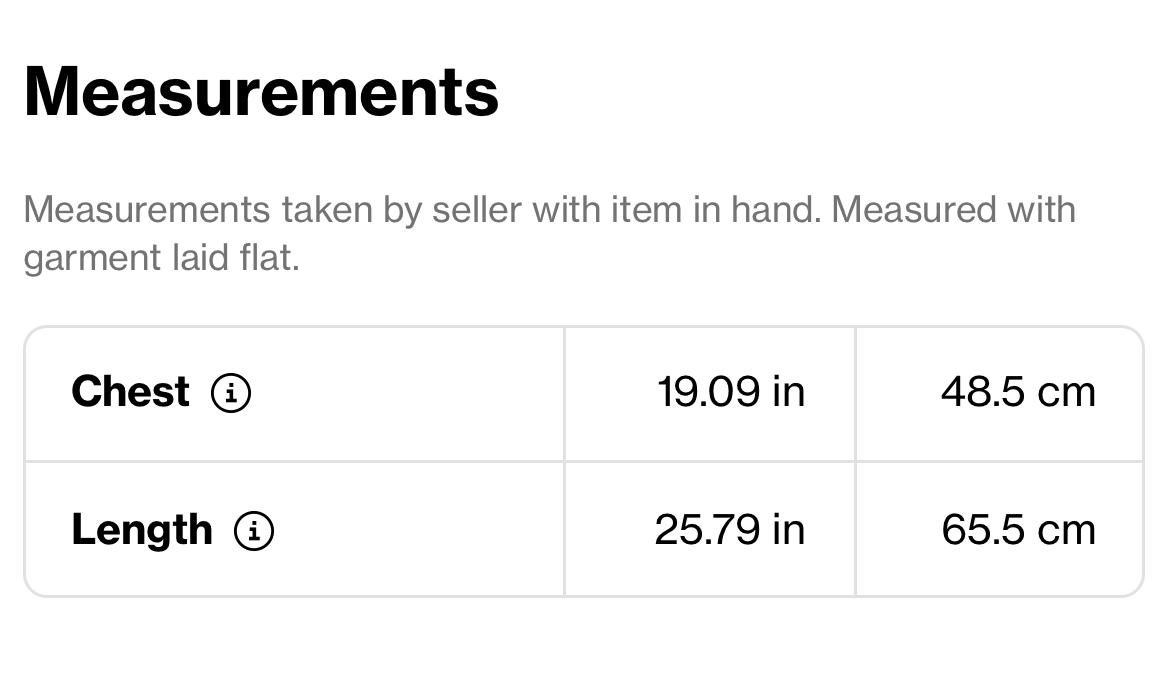Click the 'Measured with' phrase
1153x673 pixels.
954,210
